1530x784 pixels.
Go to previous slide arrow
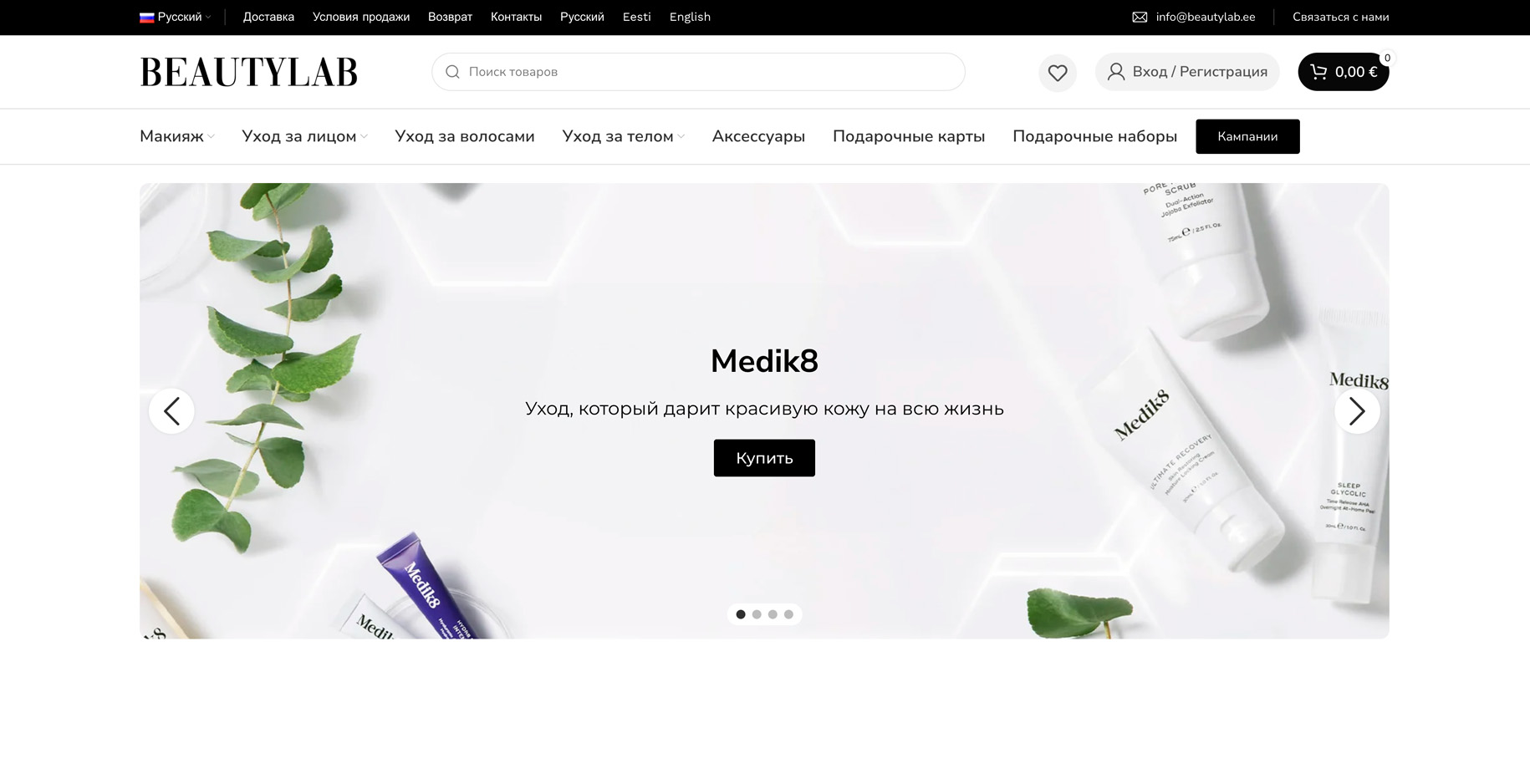[171, 411]
